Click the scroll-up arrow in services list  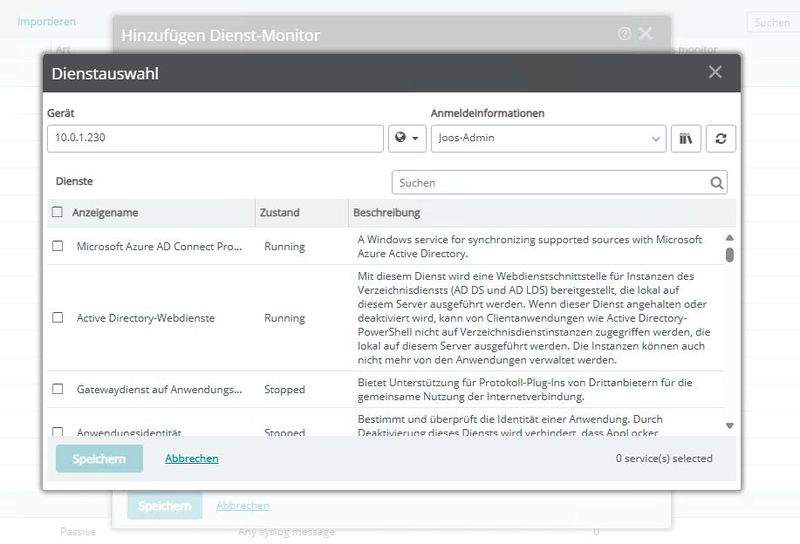click(x=729, y=238)
